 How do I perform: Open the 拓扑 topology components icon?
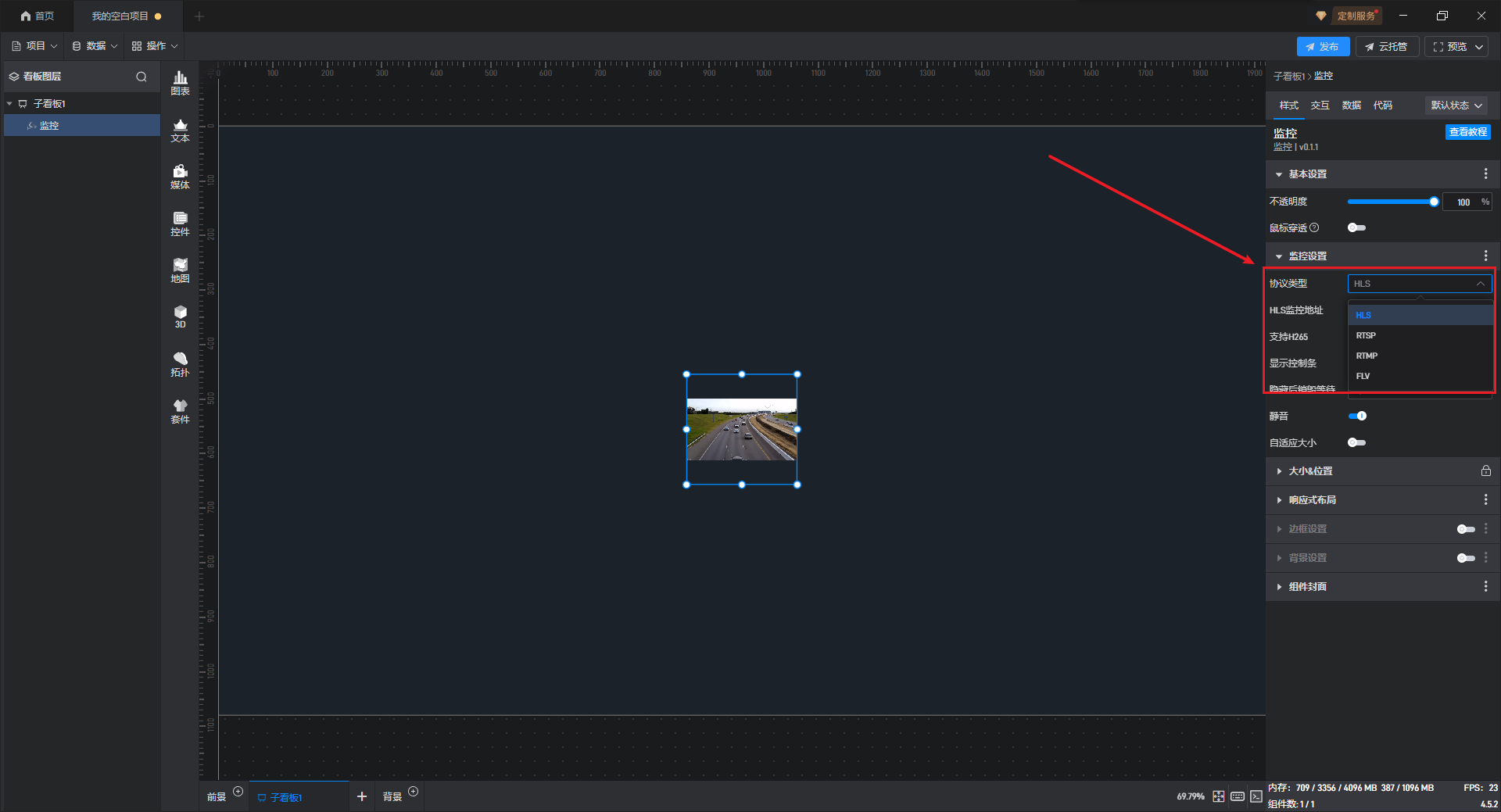(x=180, y=364)
